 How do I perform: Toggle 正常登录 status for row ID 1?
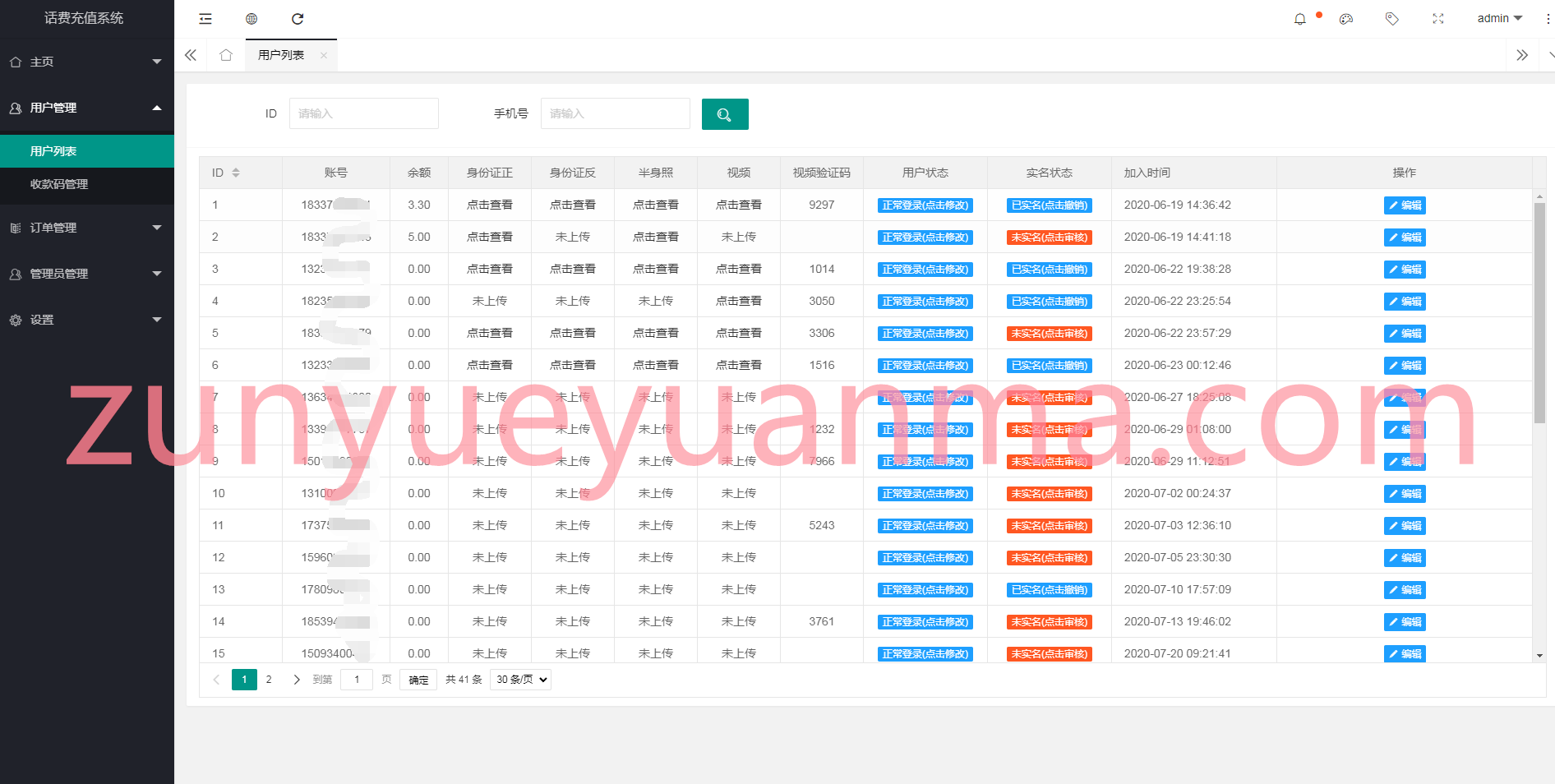tap(925, 205)
